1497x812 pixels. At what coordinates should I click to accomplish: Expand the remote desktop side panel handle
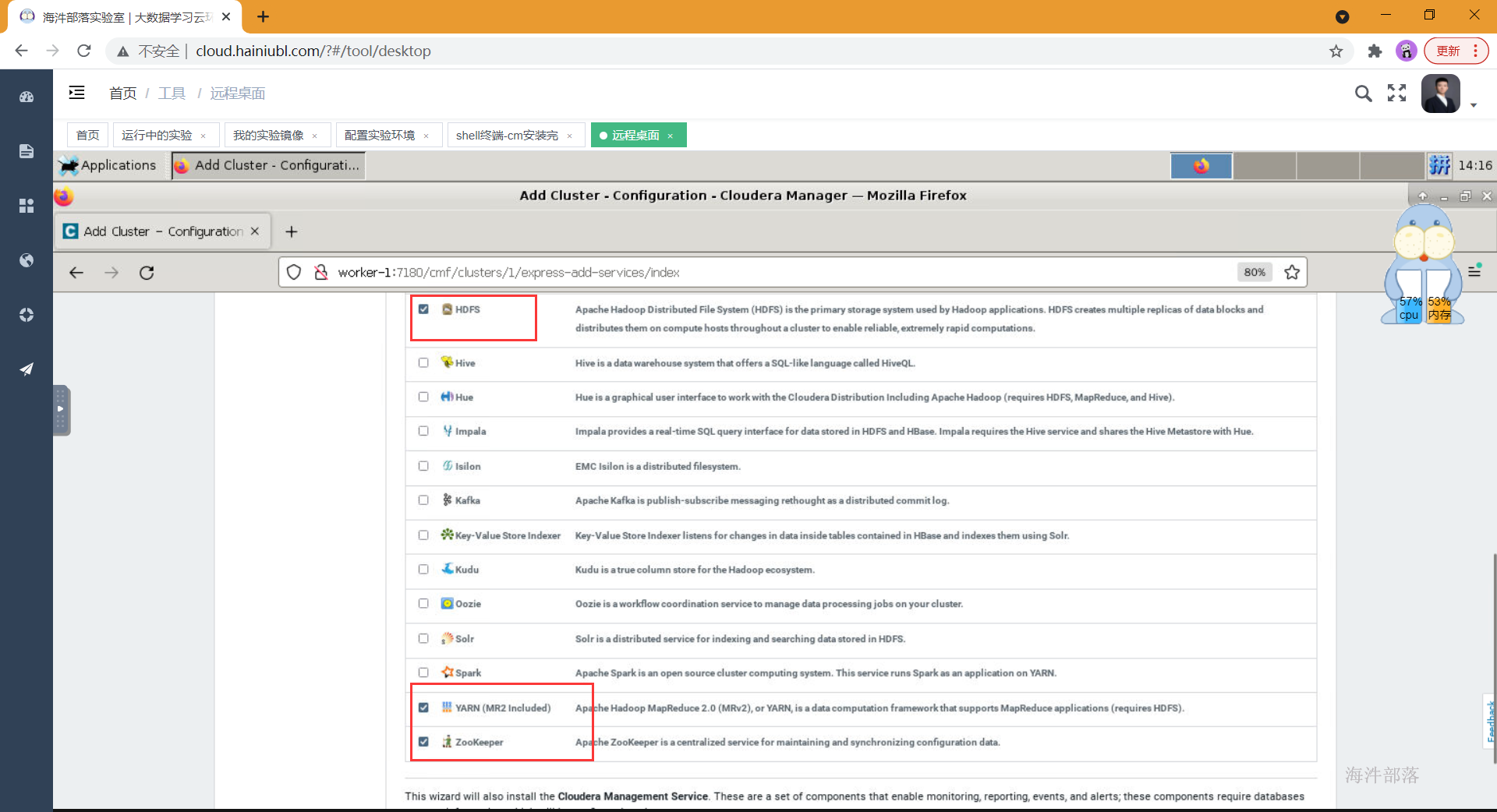[x=62, y=410]
